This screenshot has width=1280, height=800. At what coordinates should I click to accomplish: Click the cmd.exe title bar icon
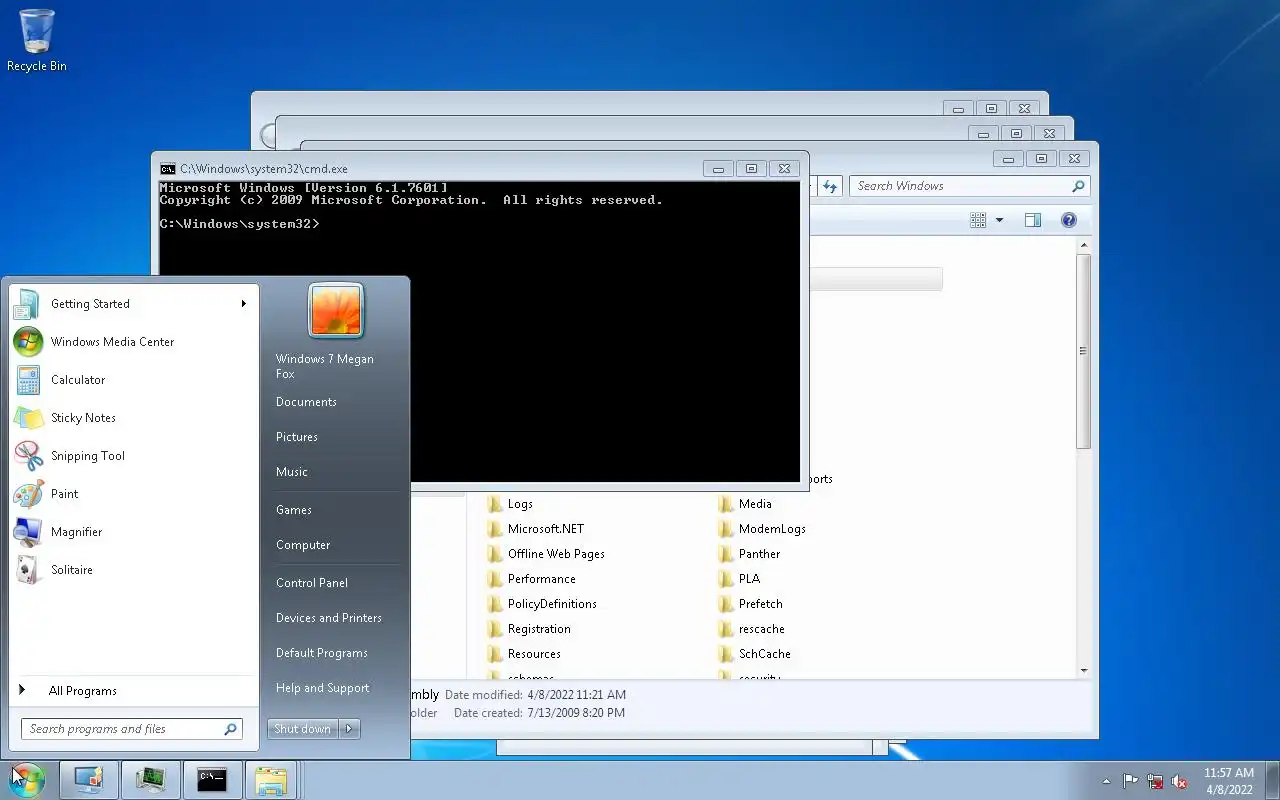[x=168, y=169]
